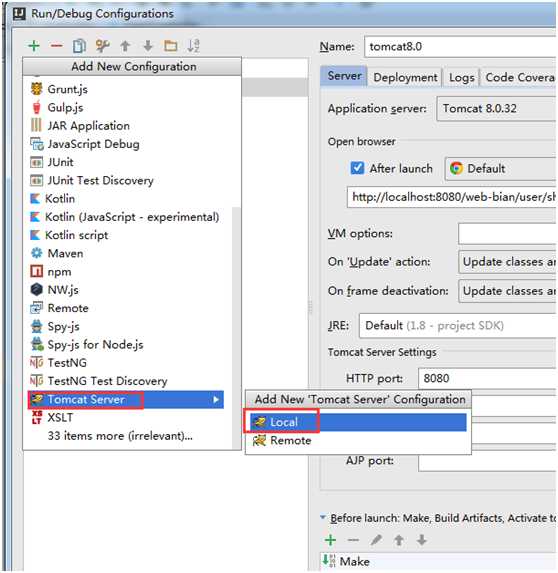
Task: Switch to the Server tab
Action: point(344,76)
